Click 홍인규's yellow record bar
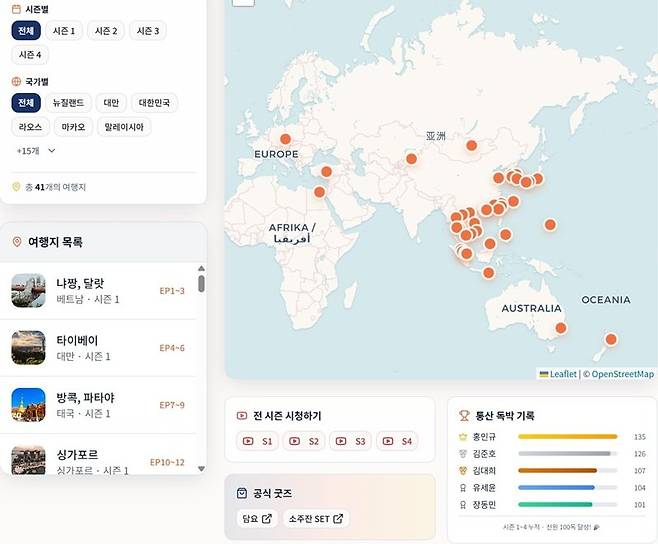 tap(567, 437)
